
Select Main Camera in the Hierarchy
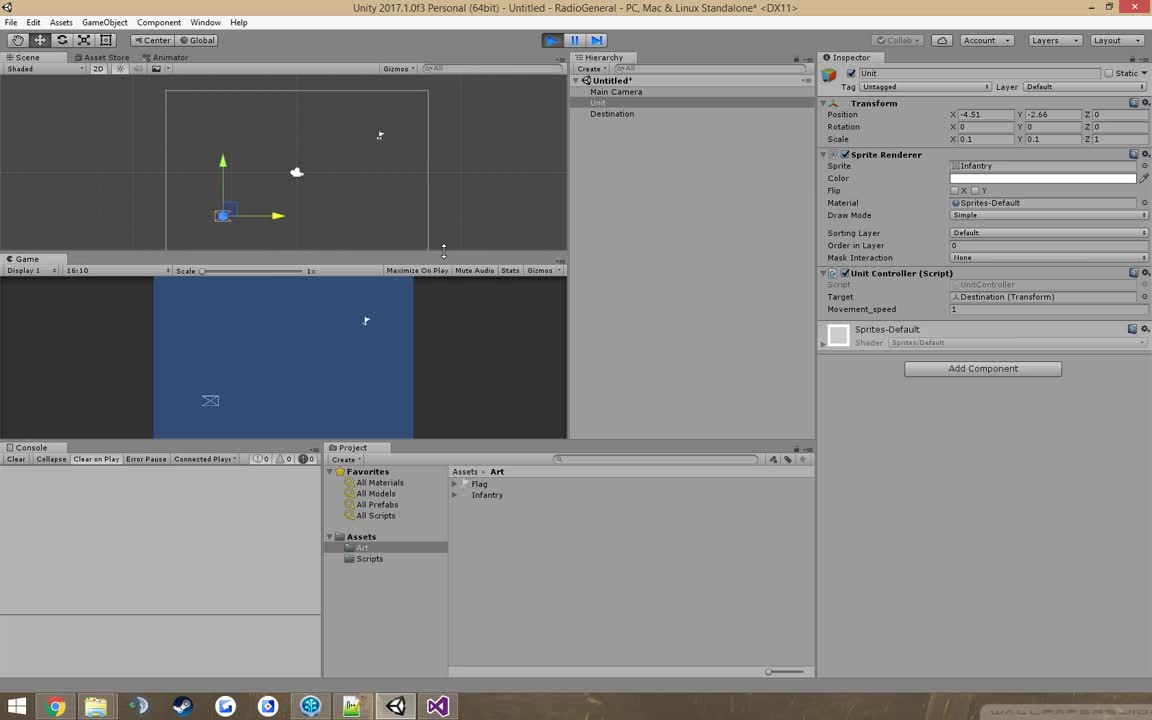pyautogui.click(x=616, y=91)
